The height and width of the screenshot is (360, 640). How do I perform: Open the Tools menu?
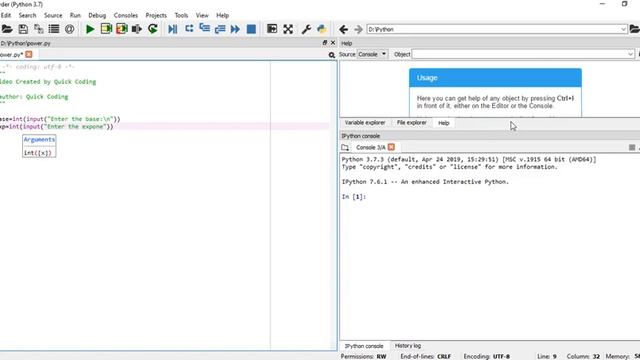[x=181, y=15]
